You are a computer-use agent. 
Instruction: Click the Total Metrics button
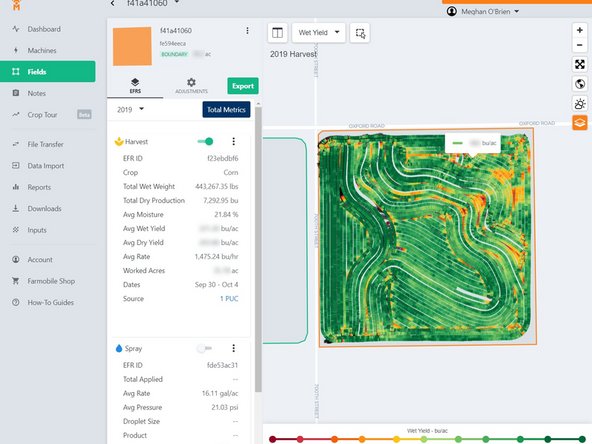(226, 109)
